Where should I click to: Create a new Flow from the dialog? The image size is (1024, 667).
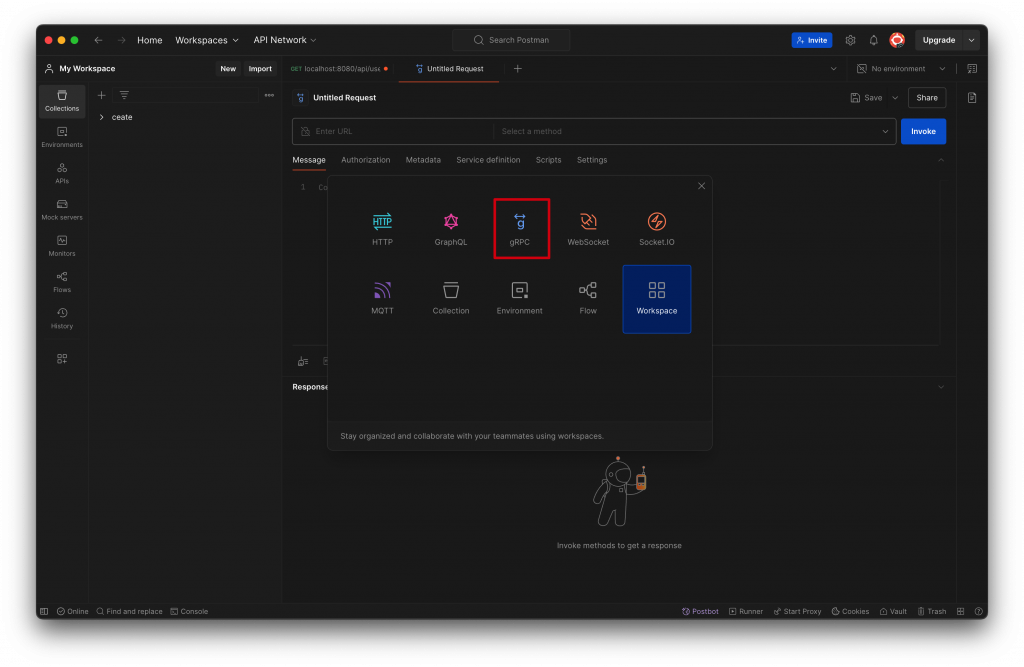click(588, 299)
